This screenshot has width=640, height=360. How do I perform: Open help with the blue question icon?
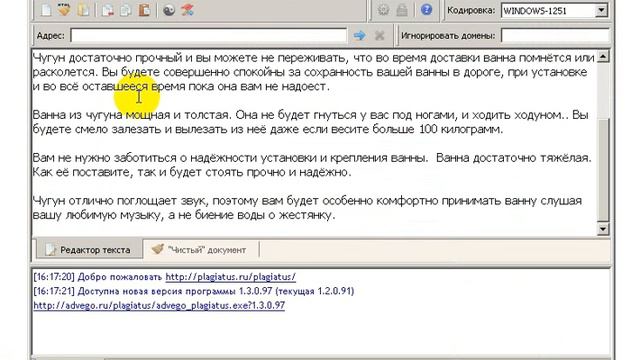pyautogui.click(x=426, y=9)
